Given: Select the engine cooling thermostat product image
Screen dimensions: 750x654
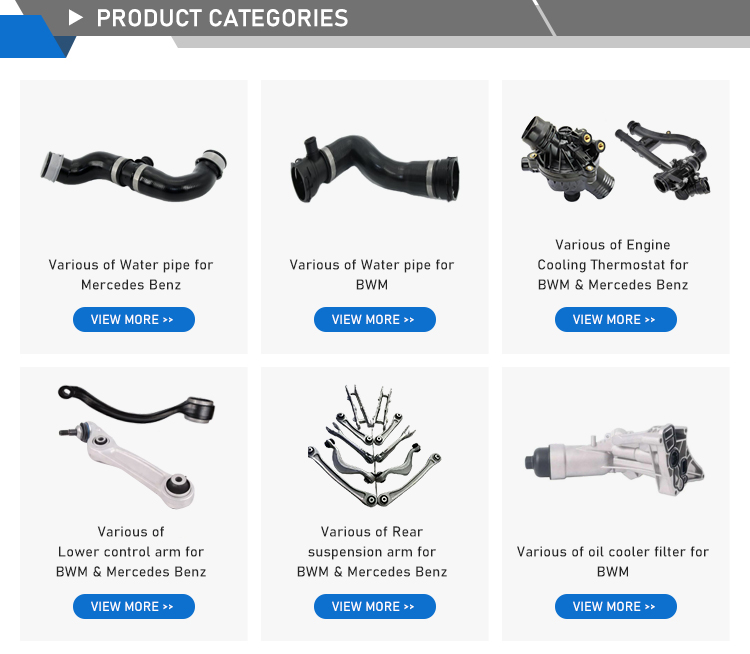Looking at the screenshot, I should (x=616, y=158).
